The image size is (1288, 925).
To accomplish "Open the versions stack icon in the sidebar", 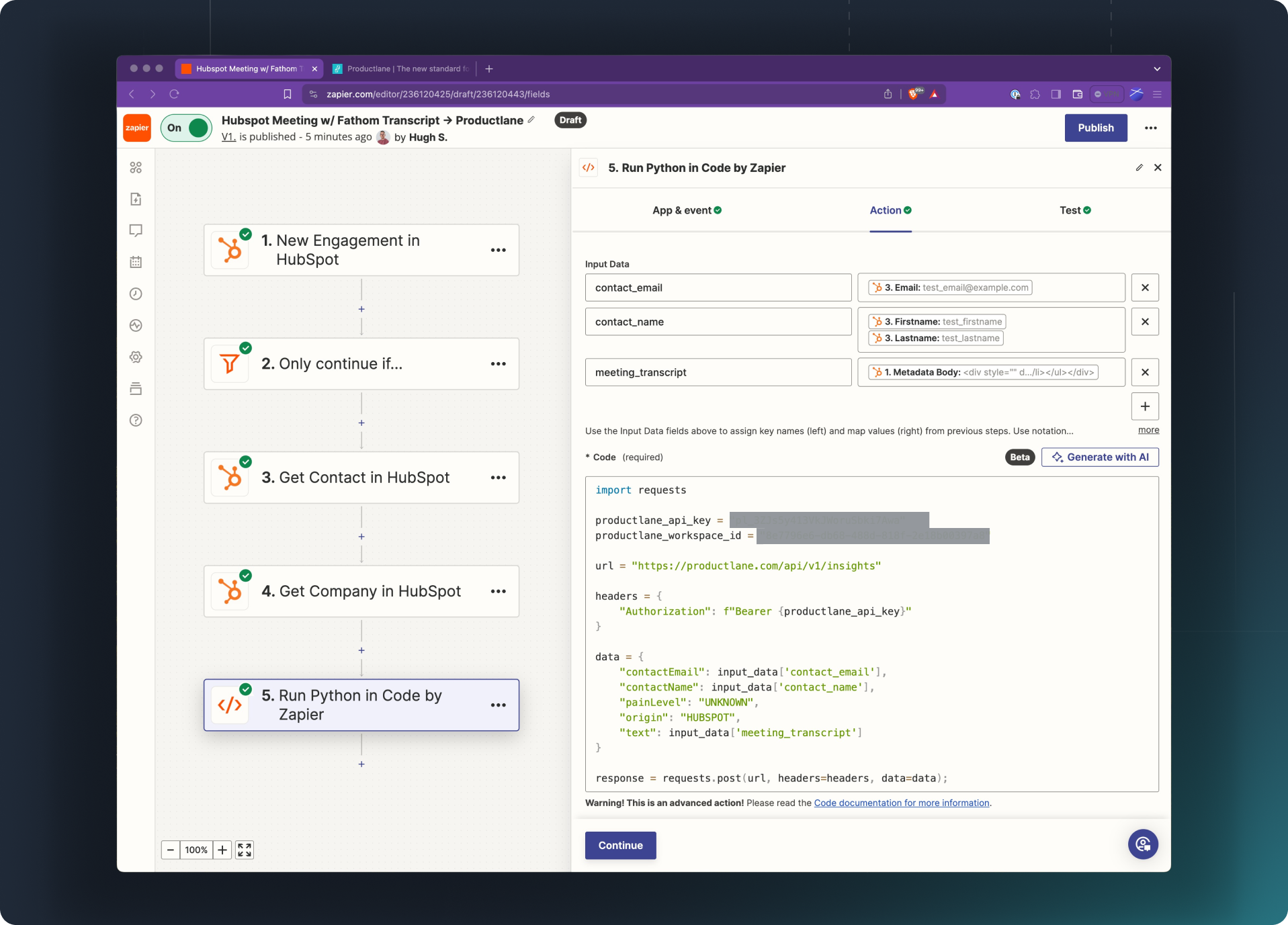I will [136, 388].
